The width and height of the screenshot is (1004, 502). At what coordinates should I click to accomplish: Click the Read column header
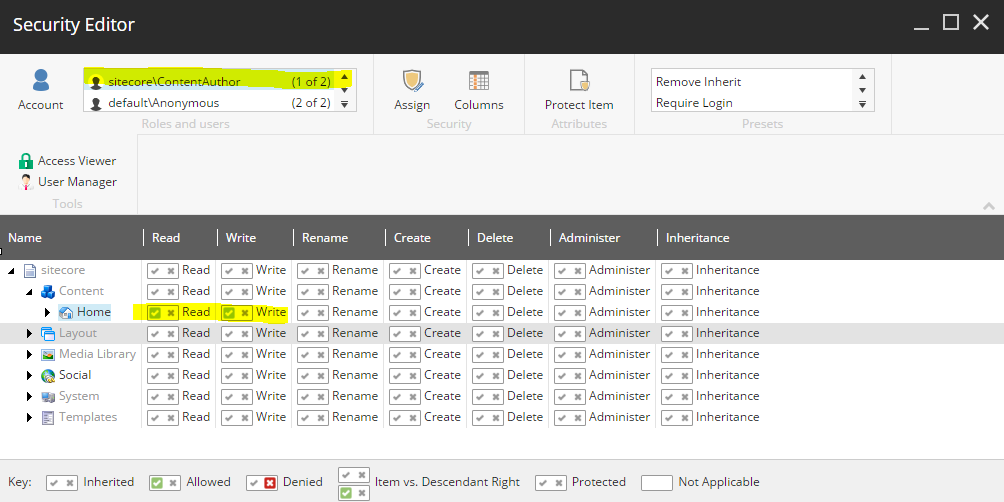click(x=166, y=238)
